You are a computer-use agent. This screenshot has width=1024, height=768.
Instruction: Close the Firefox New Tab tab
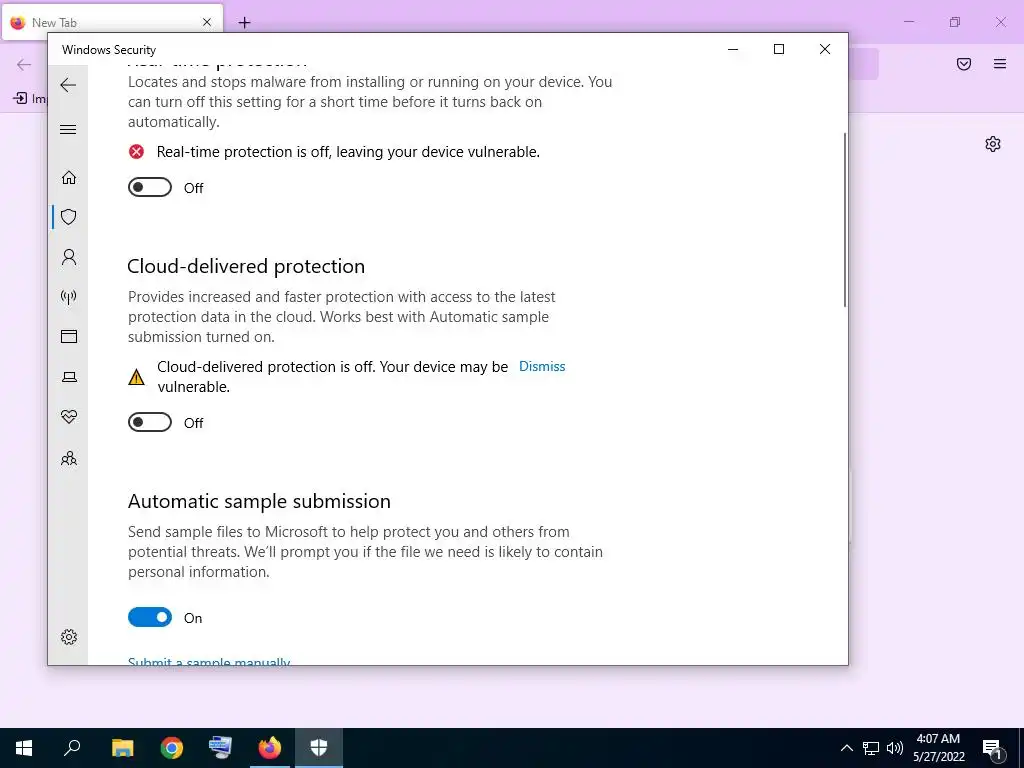tap(206, 22)
